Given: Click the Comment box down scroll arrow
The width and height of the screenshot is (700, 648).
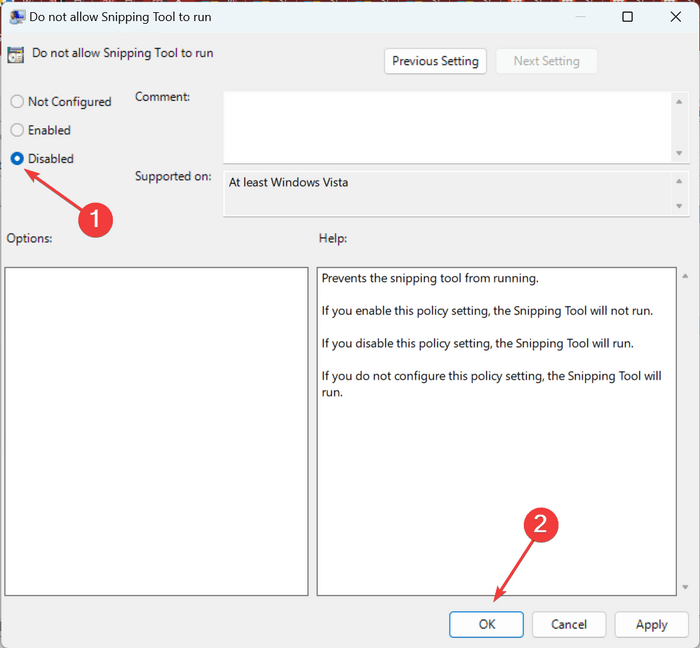Looking at the screenshot, I should 679,153.
